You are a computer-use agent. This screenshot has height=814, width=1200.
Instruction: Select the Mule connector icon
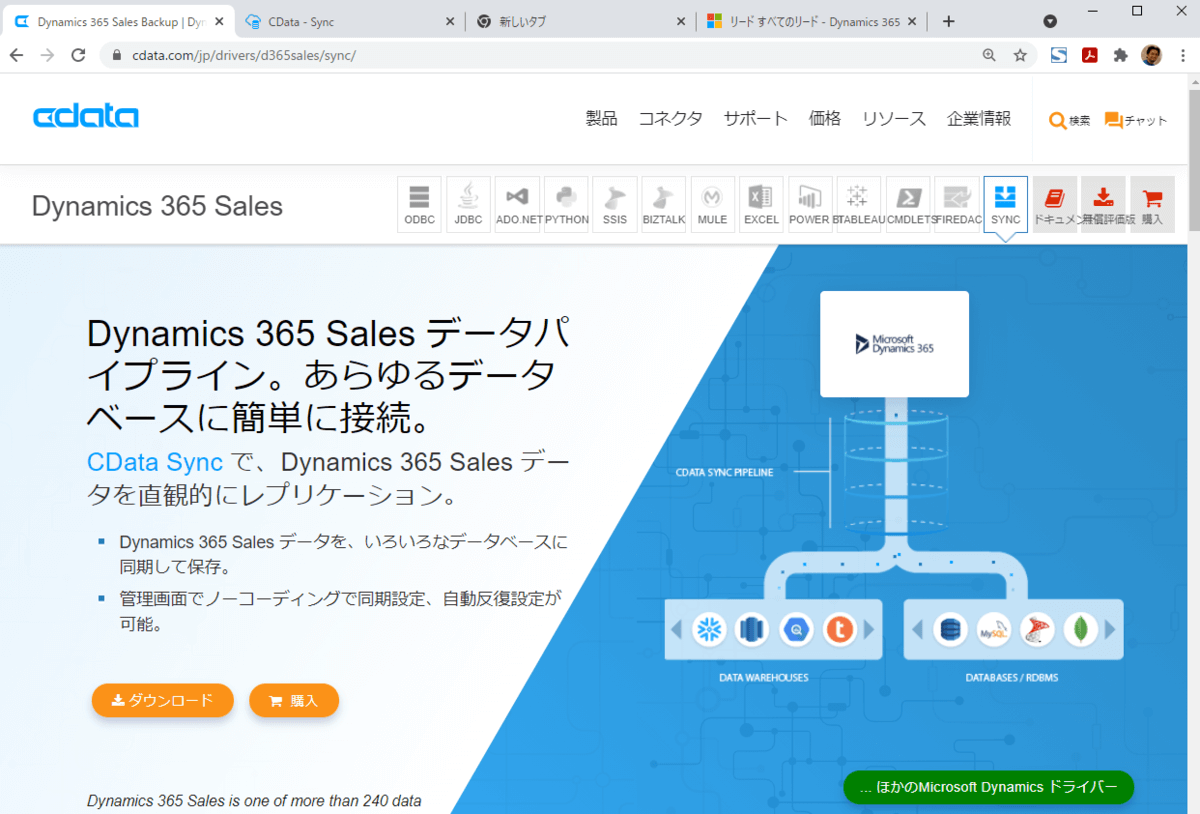point(713,204)
